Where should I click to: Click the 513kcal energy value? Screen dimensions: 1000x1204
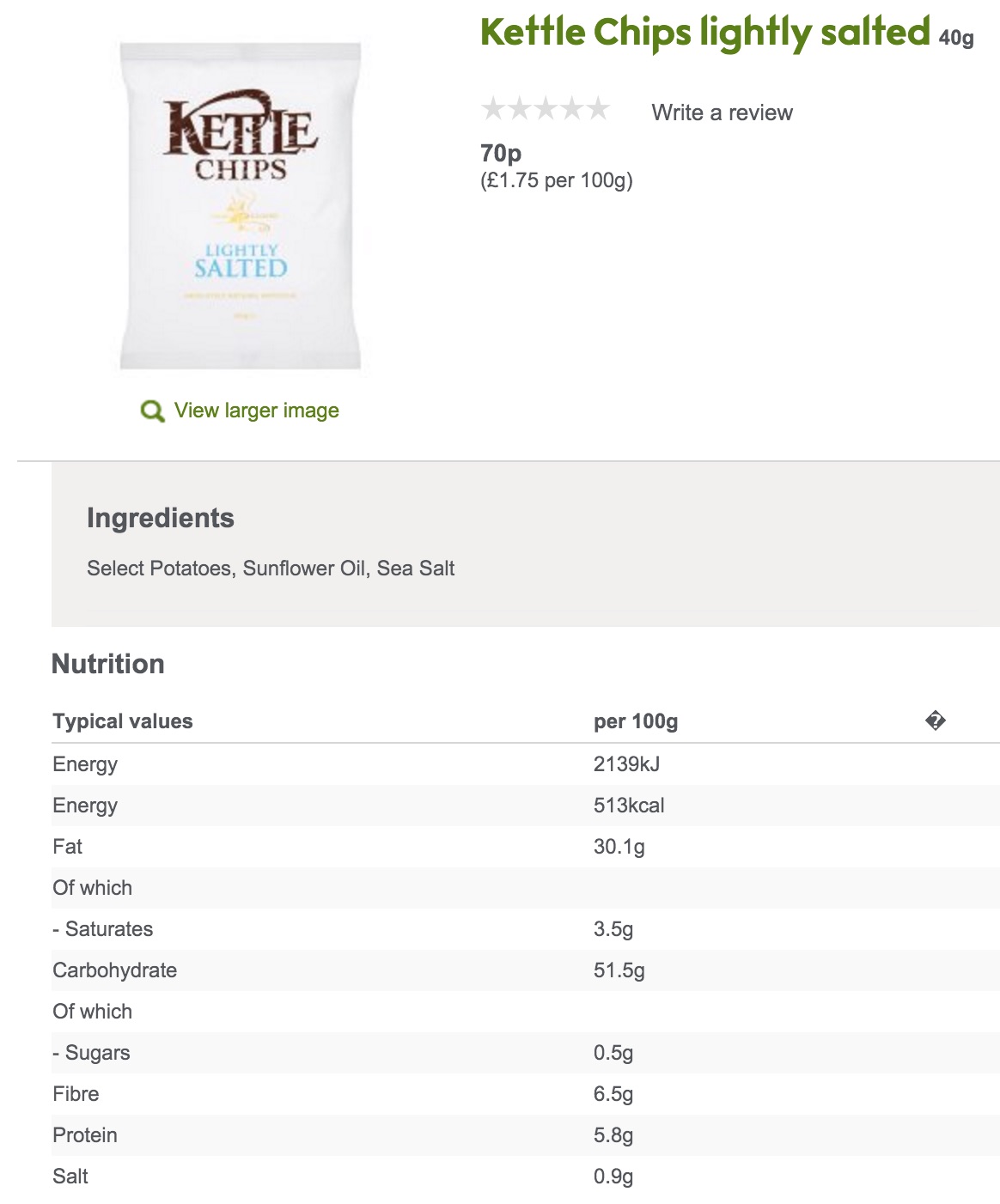[629, 806]
